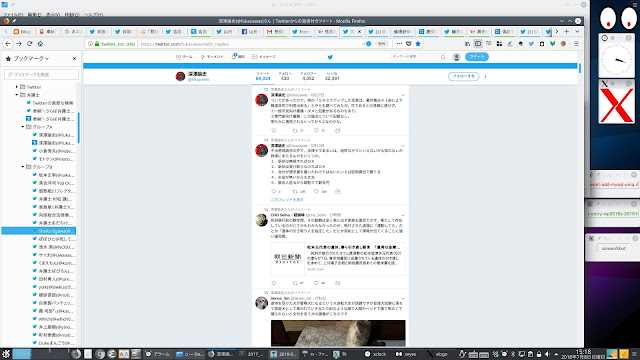
Task: Click the フォローする button
Action: [x=464, y=76]
